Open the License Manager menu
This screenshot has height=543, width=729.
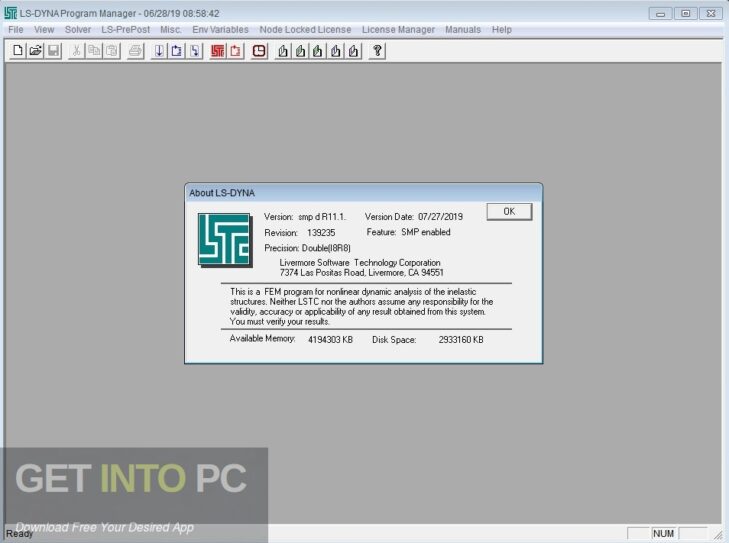[398, 30]
